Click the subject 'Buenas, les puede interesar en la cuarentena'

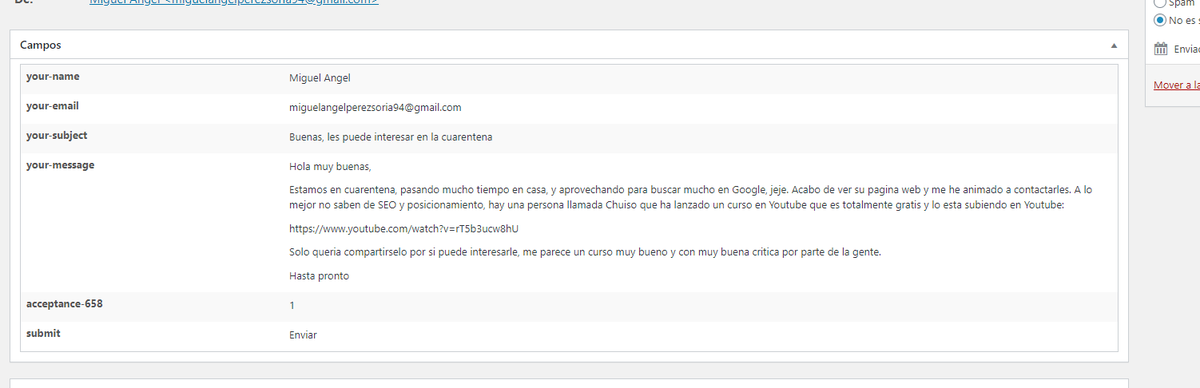[x=390, y=137]
